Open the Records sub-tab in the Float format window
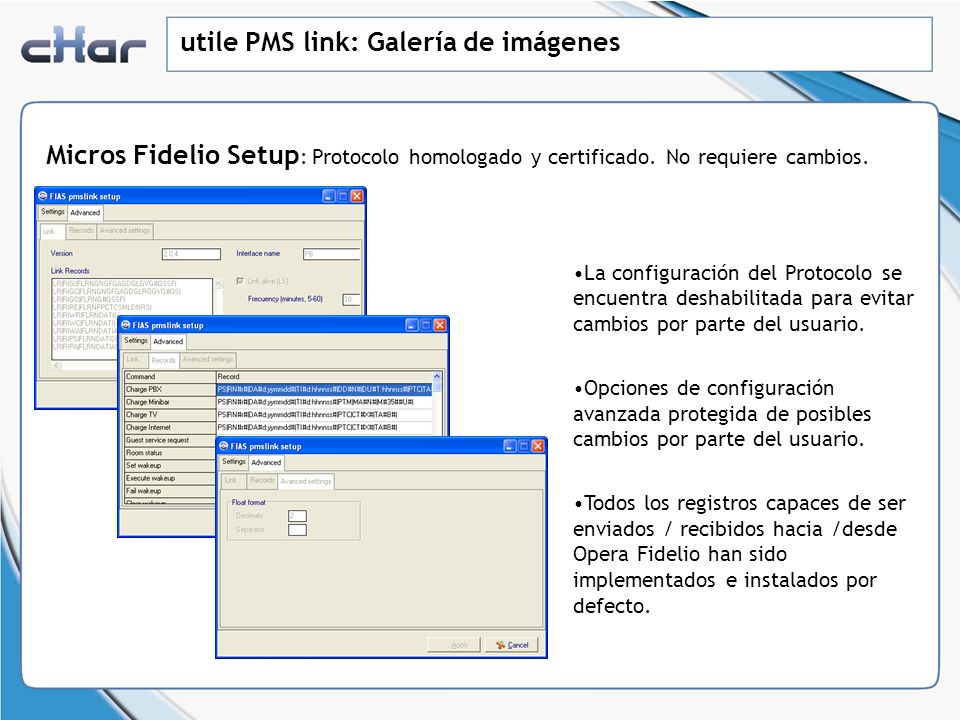Image resolution: width=960 pixels, height=720 pixels. pos(262,481)
